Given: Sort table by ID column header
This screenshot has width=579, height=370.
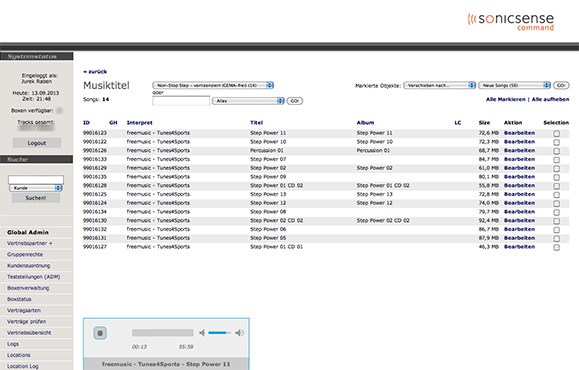Looking at the screenshot, I should [86, 123].
